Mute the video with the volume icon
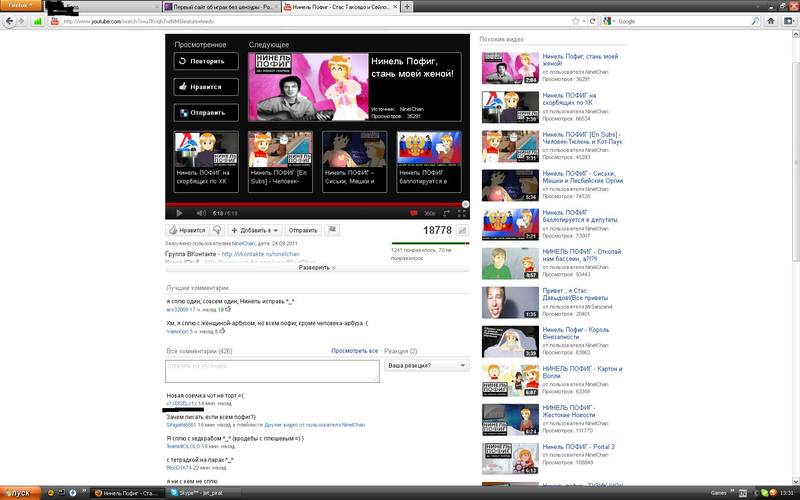800x500 pixels. pyautogui.click(x=198, y=213)
